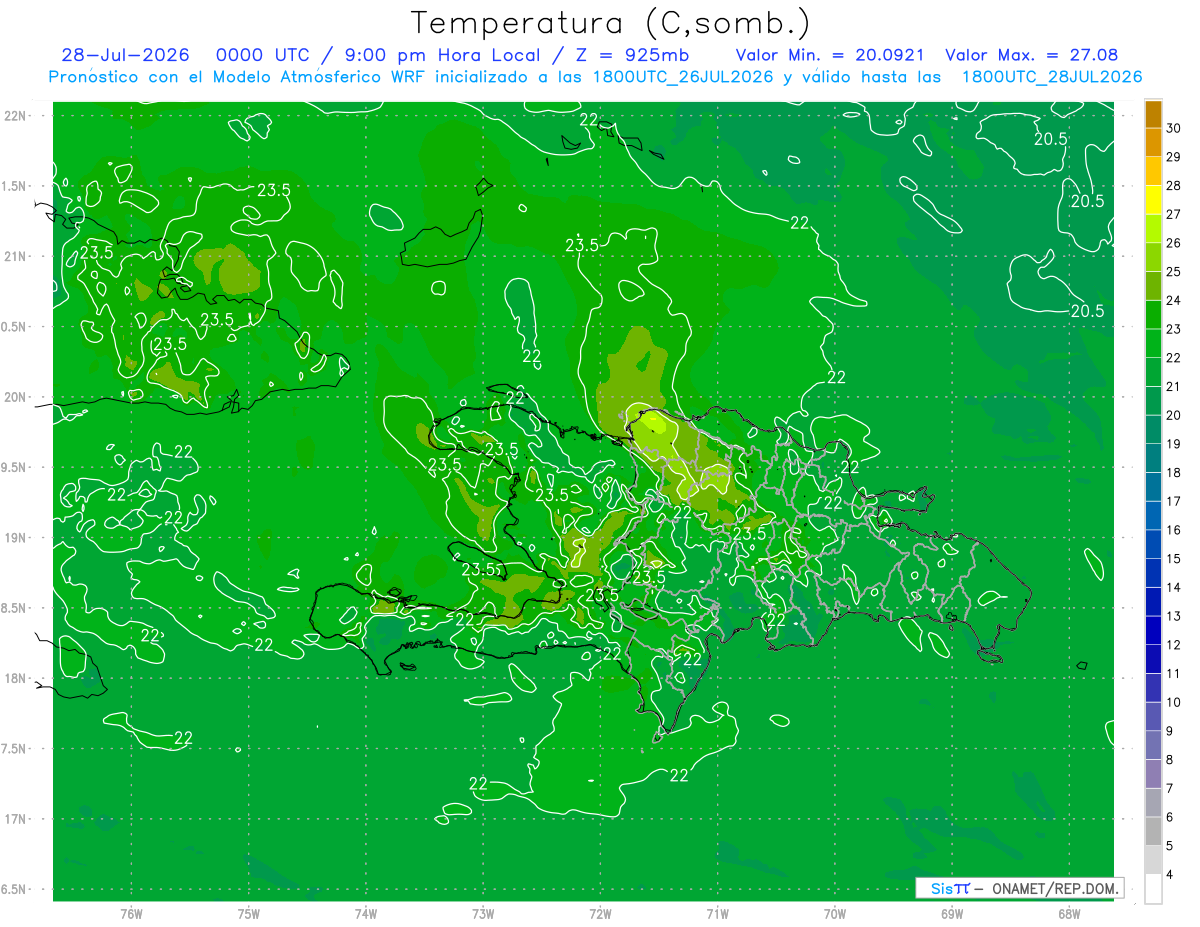This screenshot has width=1200, height=927.
Task: Select the colorbar scale number "14"
Action: (x=1174, y=587)
